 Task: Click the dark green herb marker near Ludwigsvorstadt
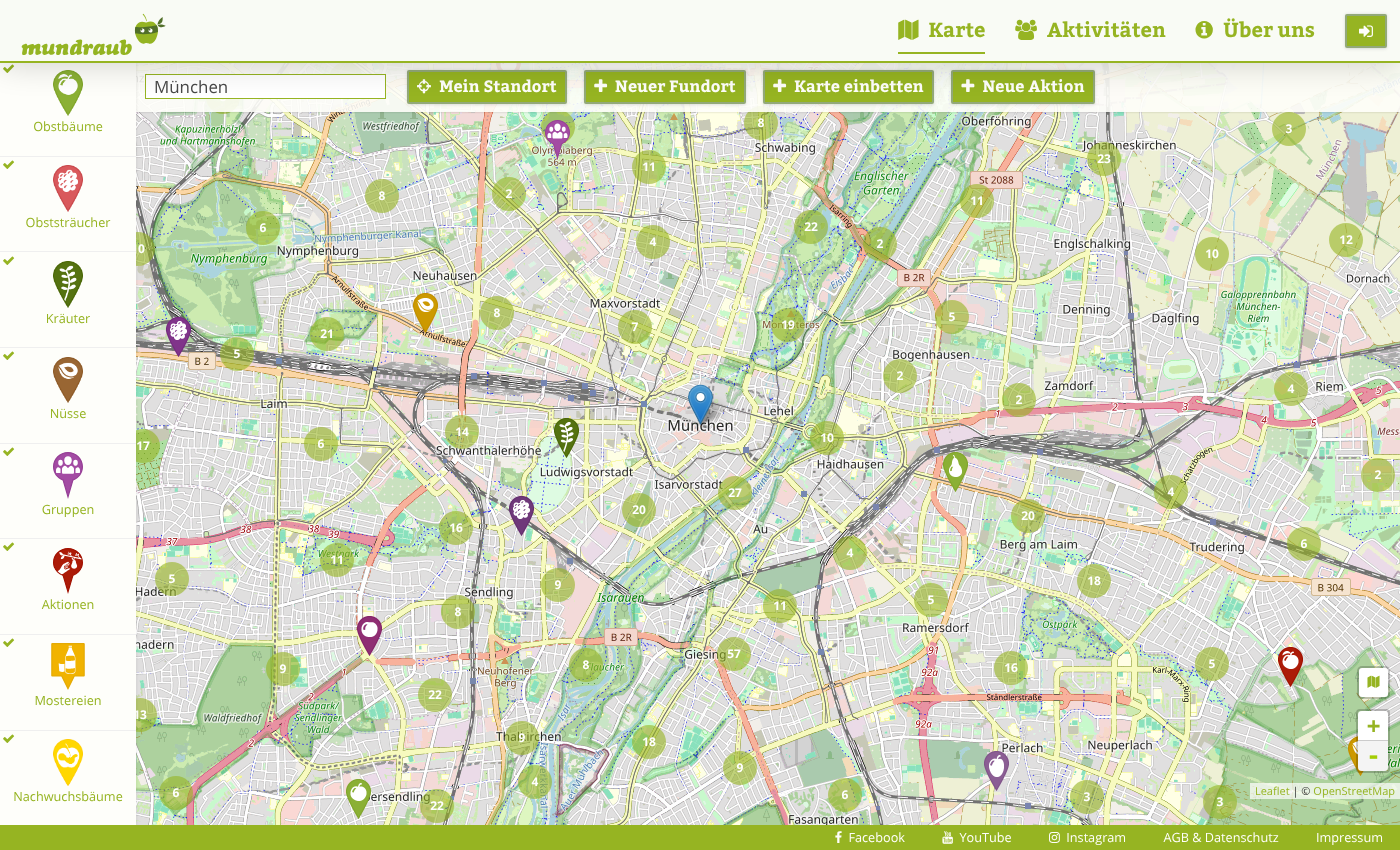coord(566,437)
